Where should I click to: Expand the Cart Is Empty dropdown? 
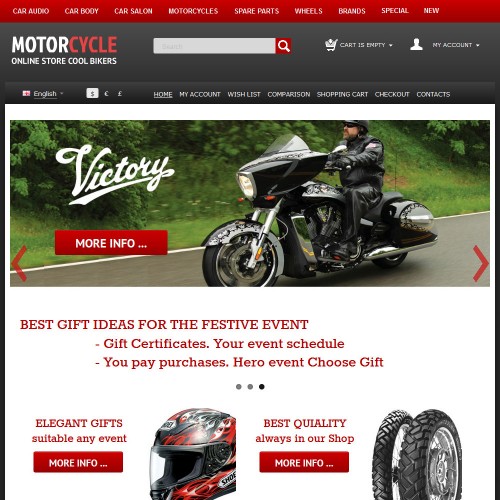click(x=366, y=45)
